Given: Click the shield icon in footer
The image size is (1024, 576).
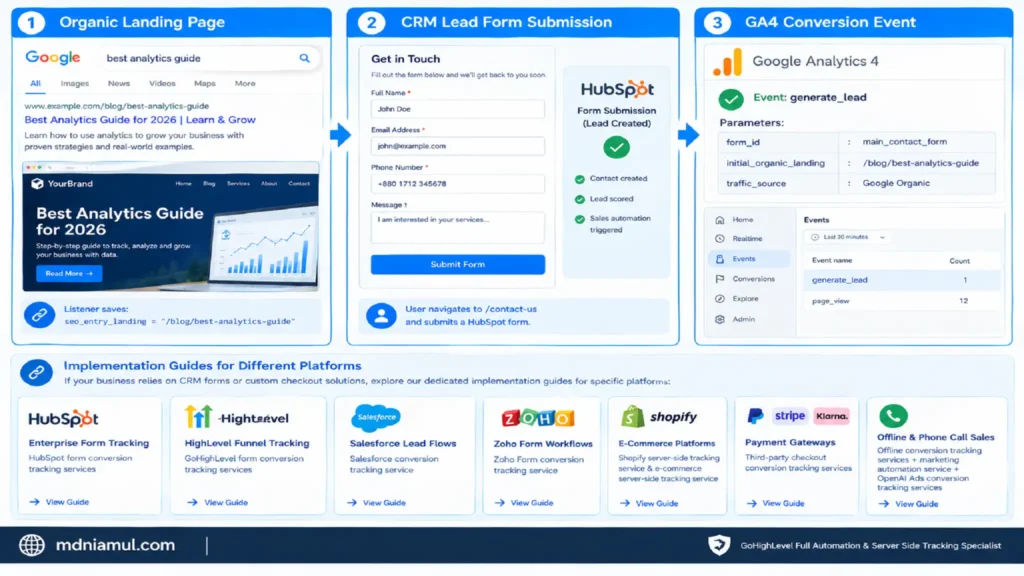Looking at the screenshot, I should [719, 545].
